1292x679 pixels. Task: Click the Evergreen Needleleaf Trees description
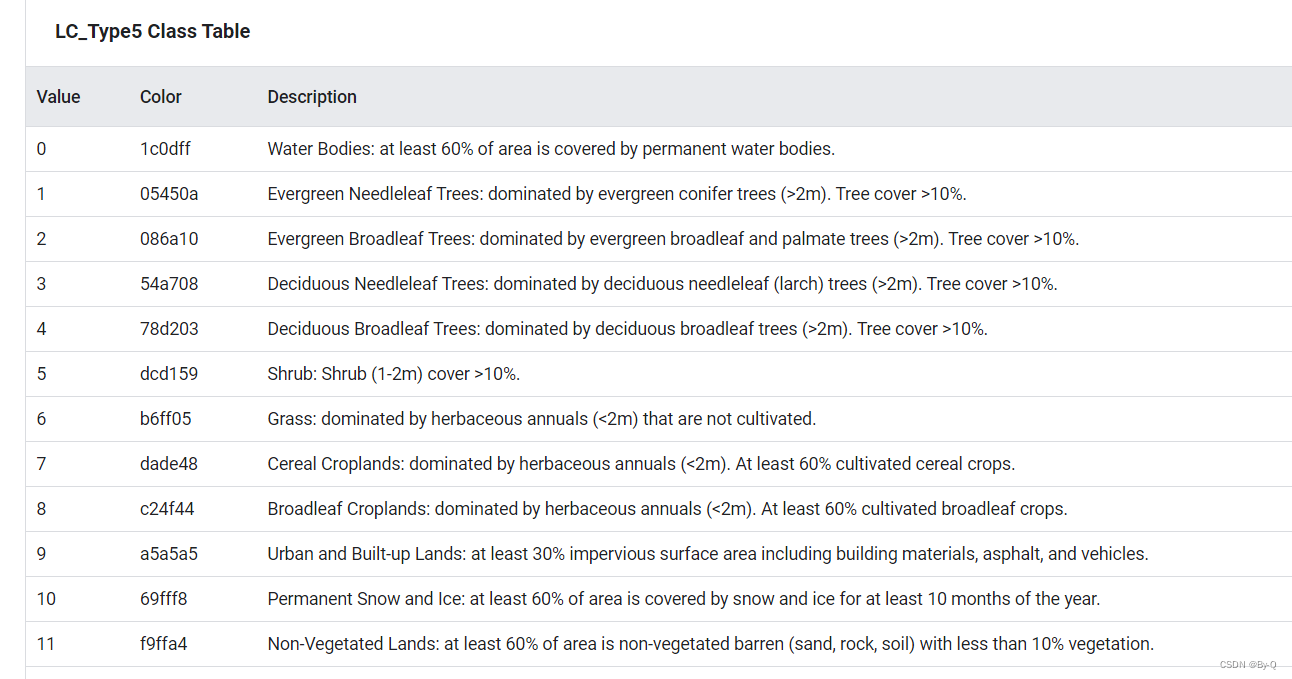coord(617,194)
